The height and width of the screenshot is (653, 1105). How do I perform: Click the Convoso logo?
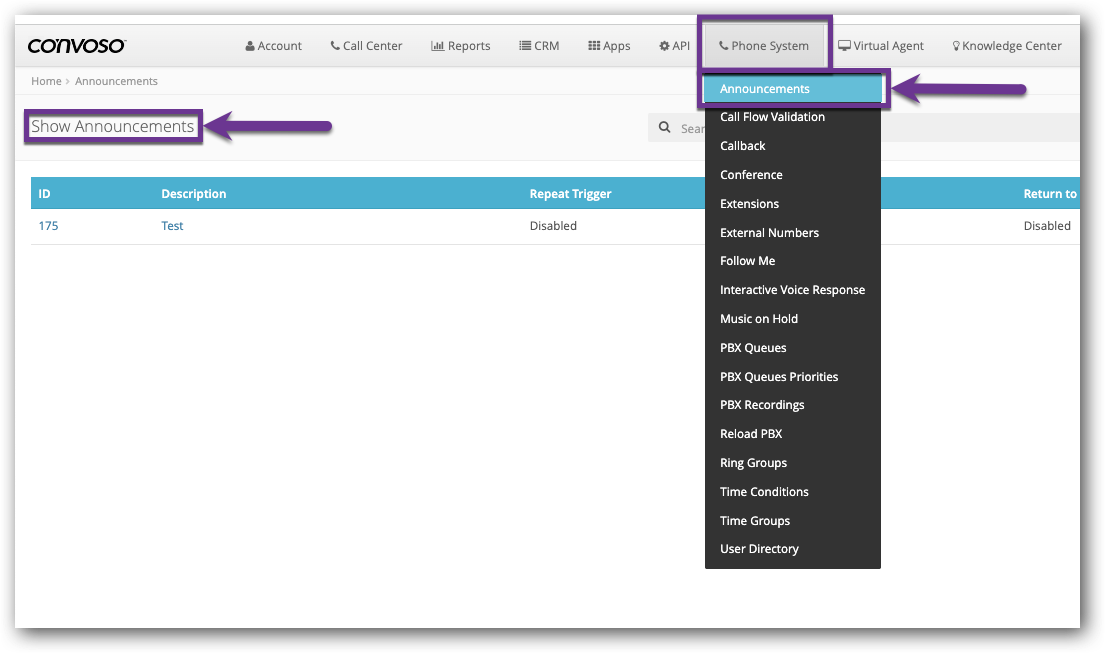(76, 46)
